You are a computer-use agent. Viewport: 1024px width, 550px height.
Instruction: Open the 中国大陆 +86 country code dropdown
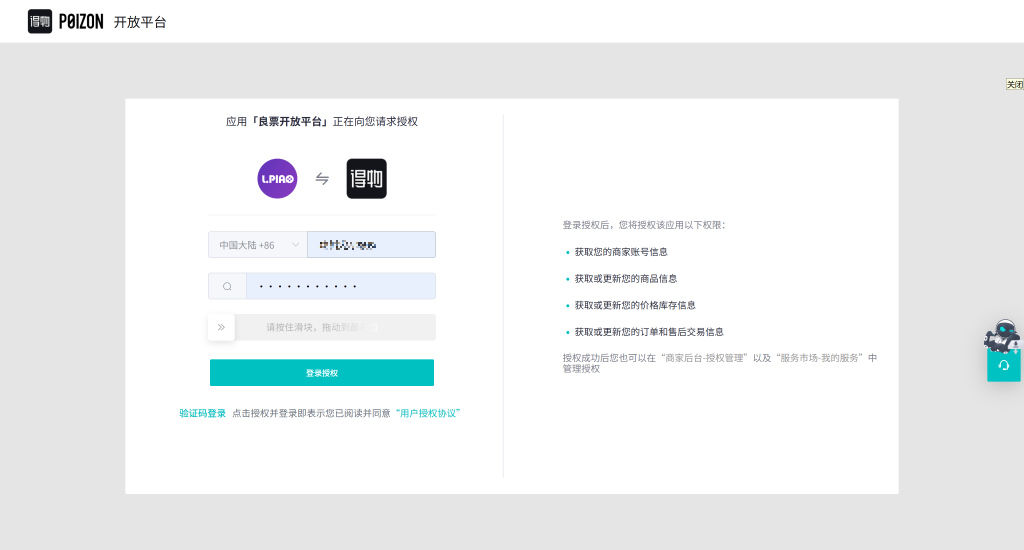258,245
